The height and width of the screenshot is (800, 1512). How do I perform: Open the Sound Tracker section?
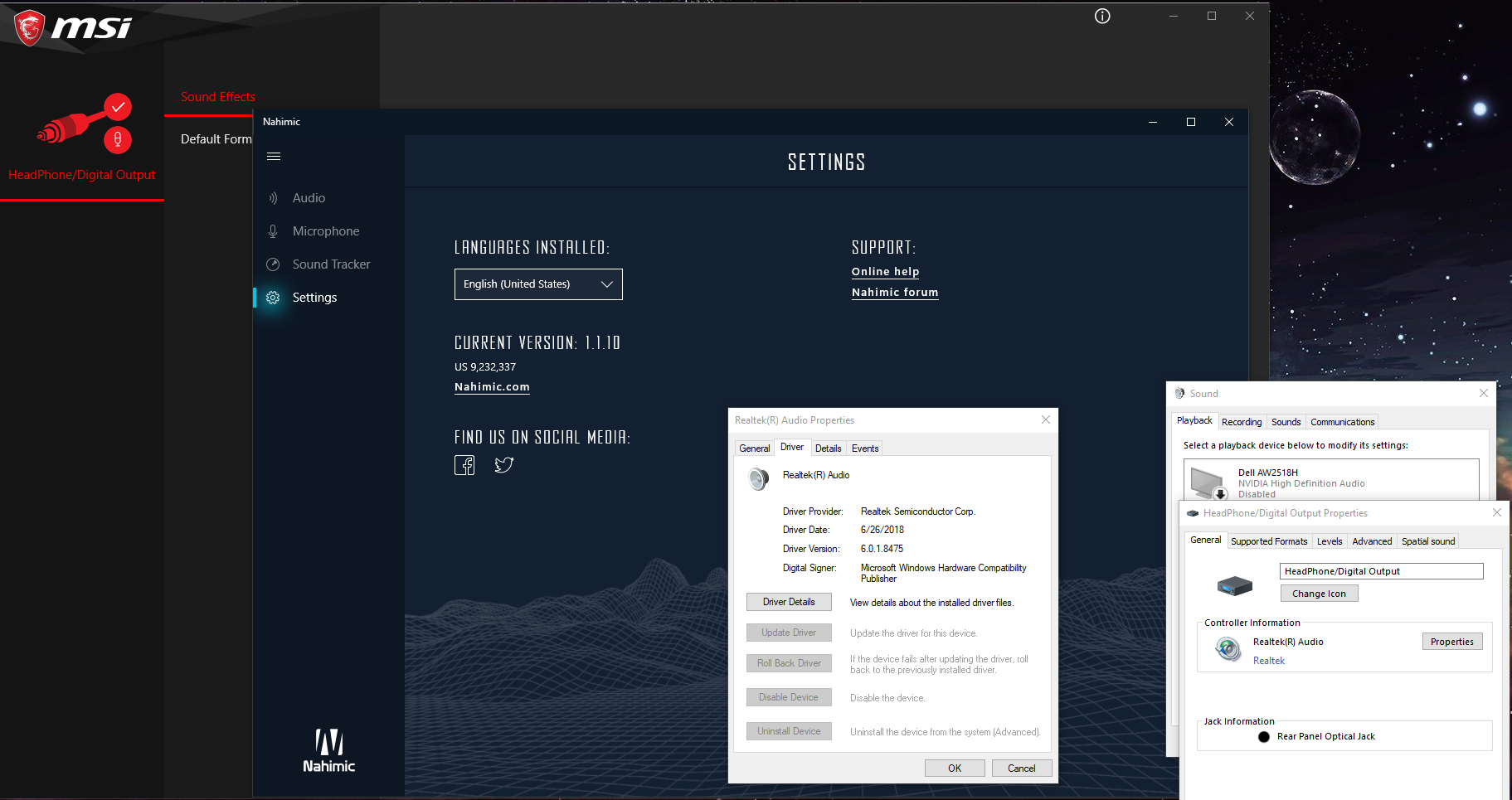[x=331, y=264]
